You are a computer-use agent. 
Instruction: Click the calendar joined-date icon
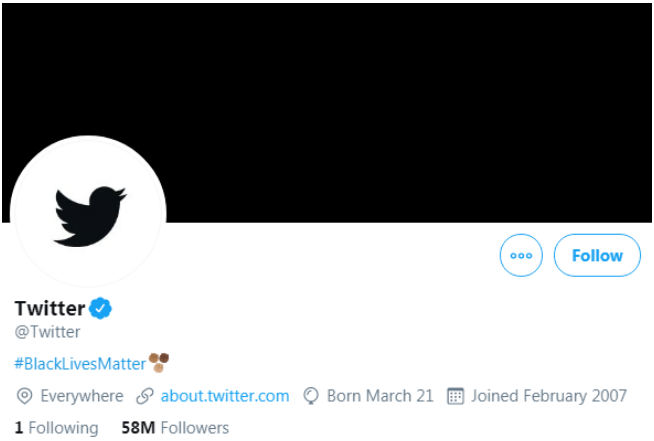point(455,396)
